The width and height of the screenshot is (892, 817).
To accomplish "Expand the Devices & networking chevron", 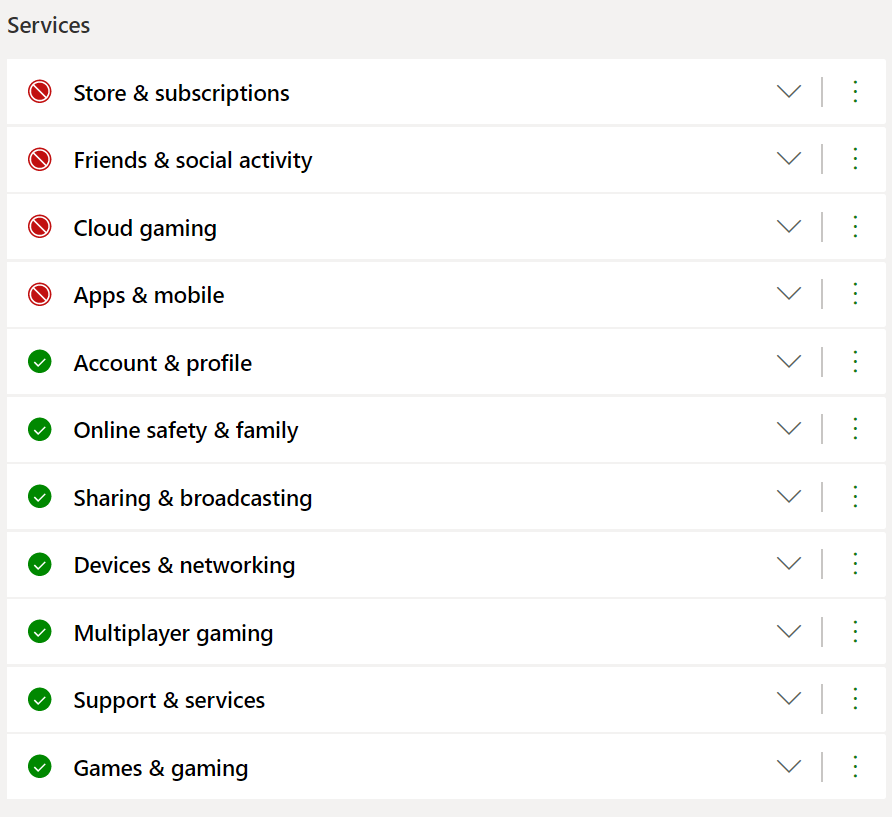I will [789, 564].
